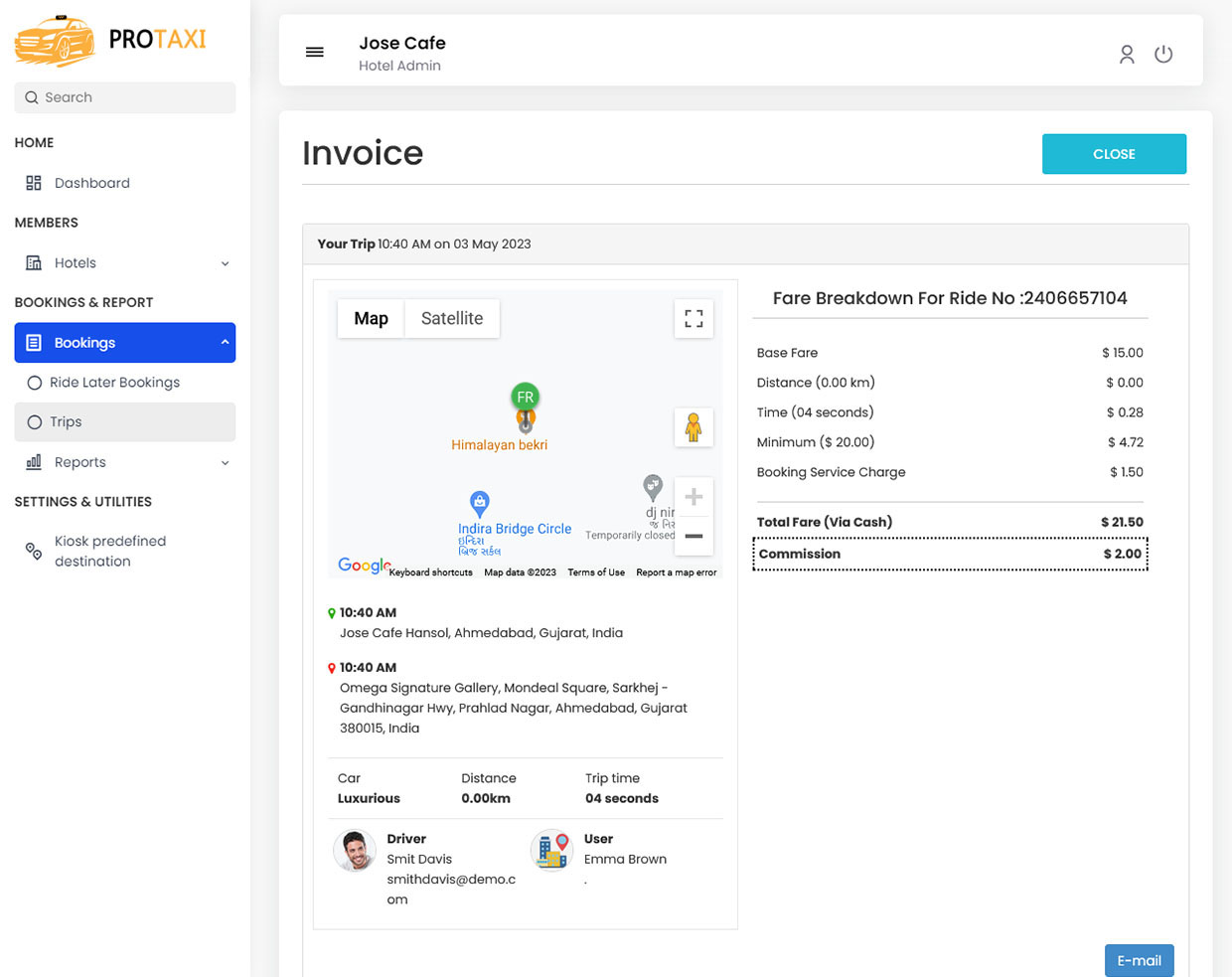The height and width of the screenshot is (977, 1232).
Task: Select Ride Later Bookings option
Action: pyautogui.click(x=114, y=383)
